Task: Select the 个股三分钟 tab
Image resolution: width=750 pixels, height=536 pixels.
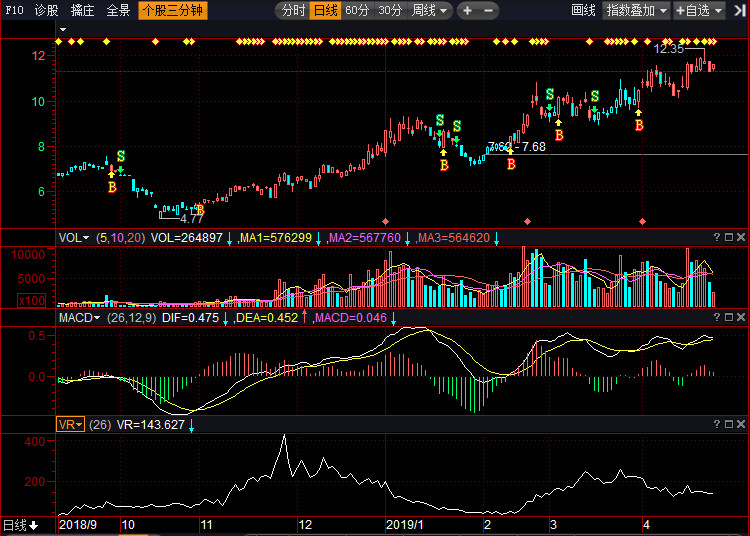Action: tap(173, 11)
